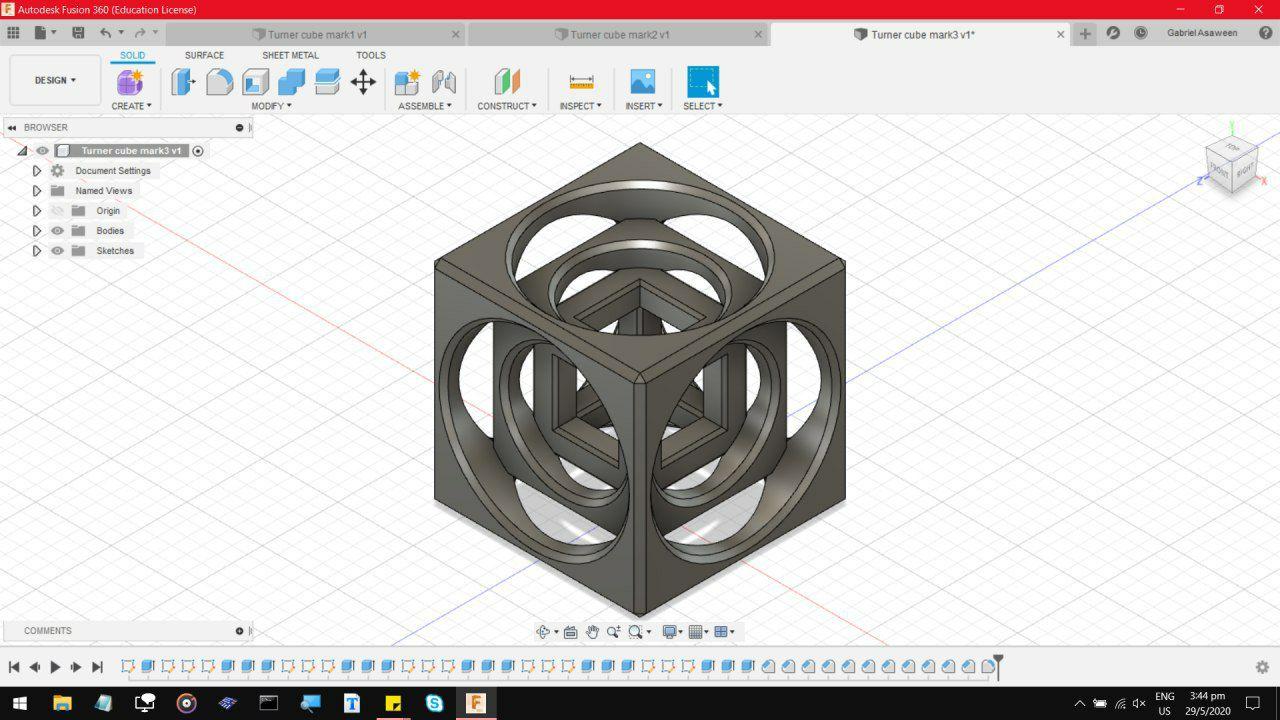The width and height of the screenshot is (1280, 720).
Task: Open the ASSEMBLE dropdown menu
Action: click(425, 106)
